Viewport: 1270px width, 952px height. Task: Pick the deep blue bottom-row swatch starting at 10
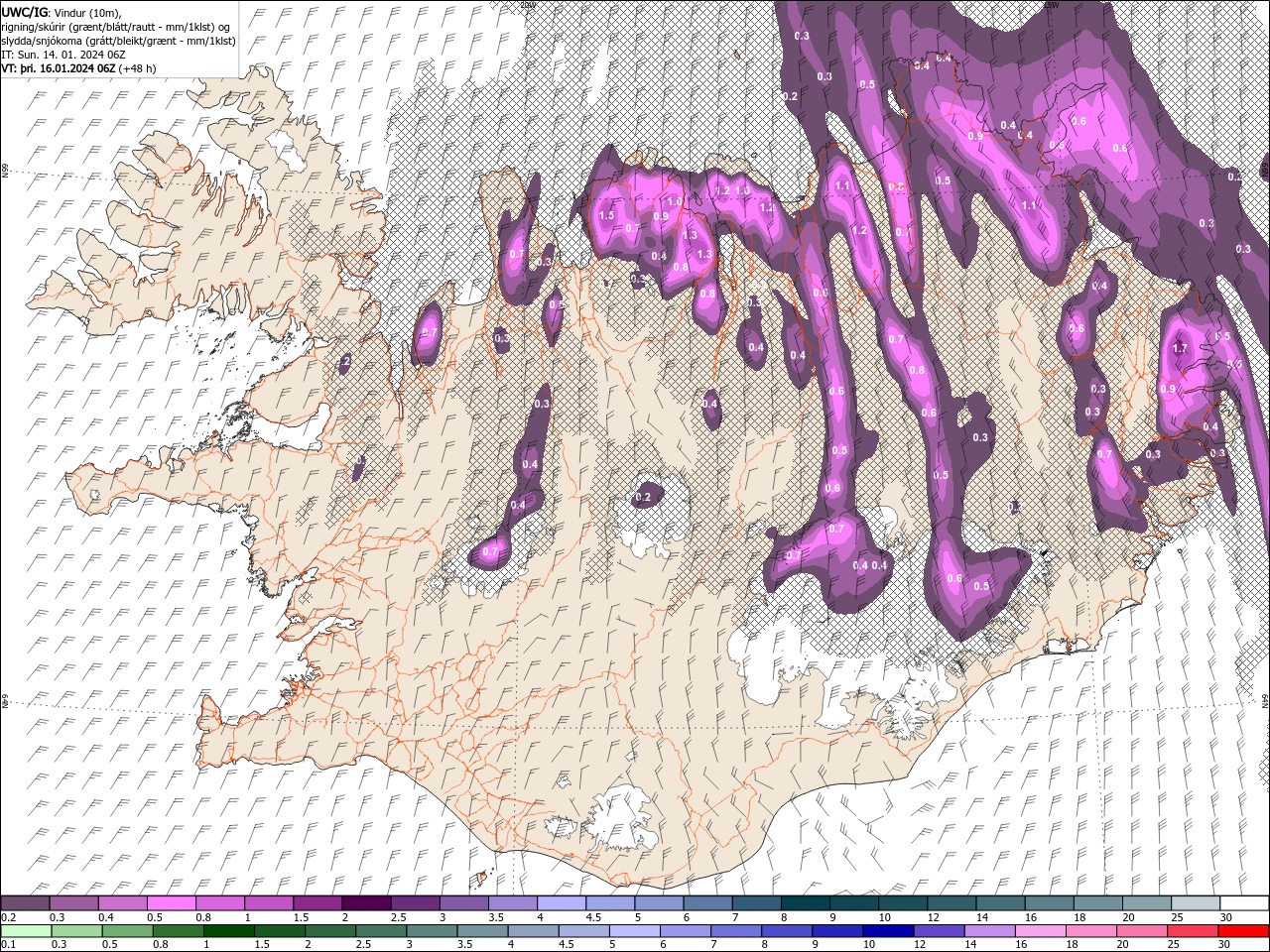[890, 930]
